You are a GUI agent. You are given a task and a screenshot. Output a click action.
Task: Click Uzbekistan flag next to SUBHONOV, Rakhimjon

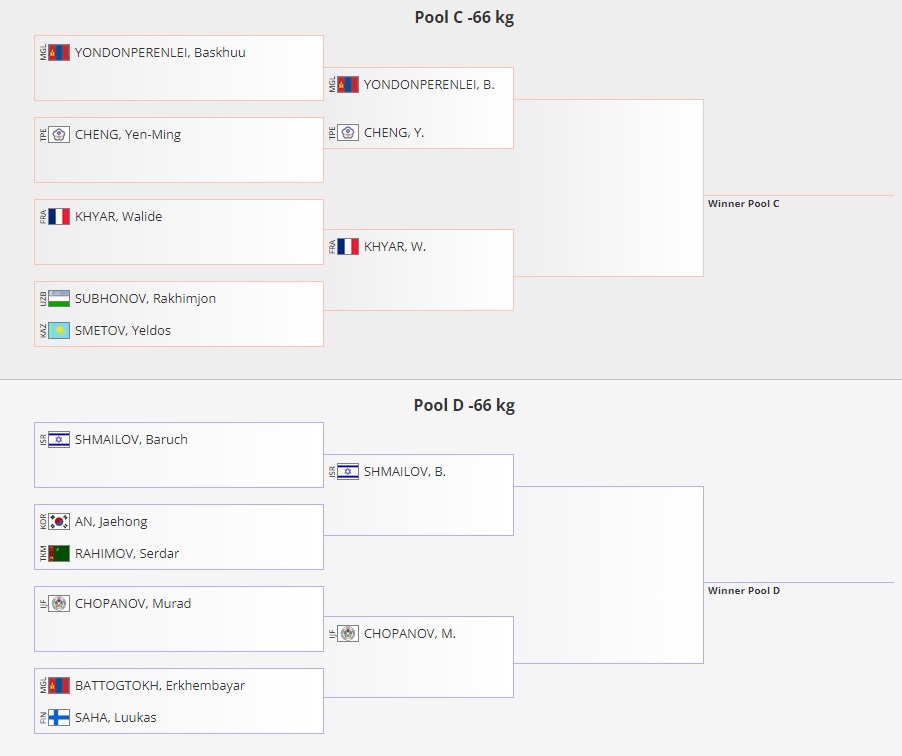(x=59, y=299)
